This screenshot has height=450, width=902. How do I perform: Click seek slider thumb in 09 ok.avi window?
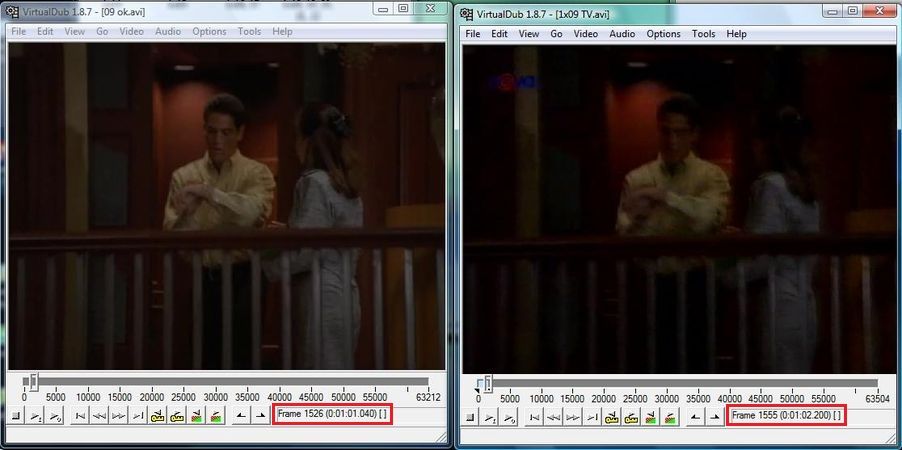35,382
